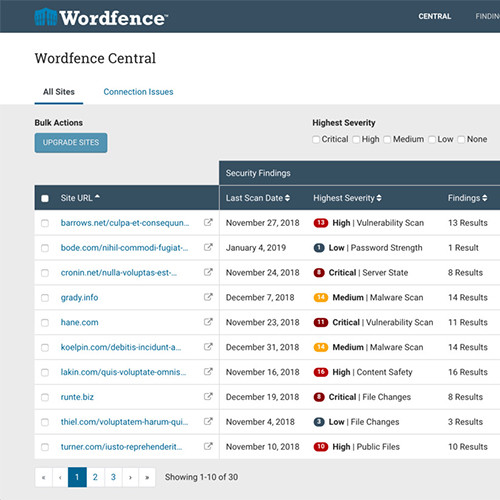Click the Wordfence logo
The image size is (500, 500).
101,17
